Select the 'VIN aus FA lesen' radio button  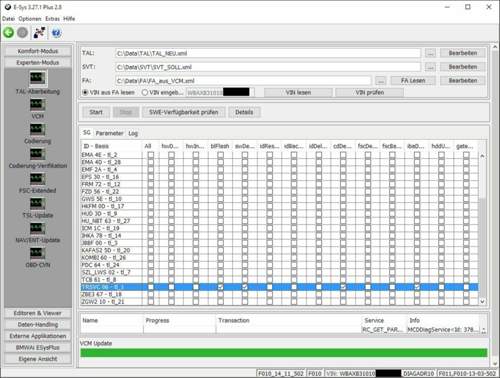pyautogui.click(x=85, y=92)
